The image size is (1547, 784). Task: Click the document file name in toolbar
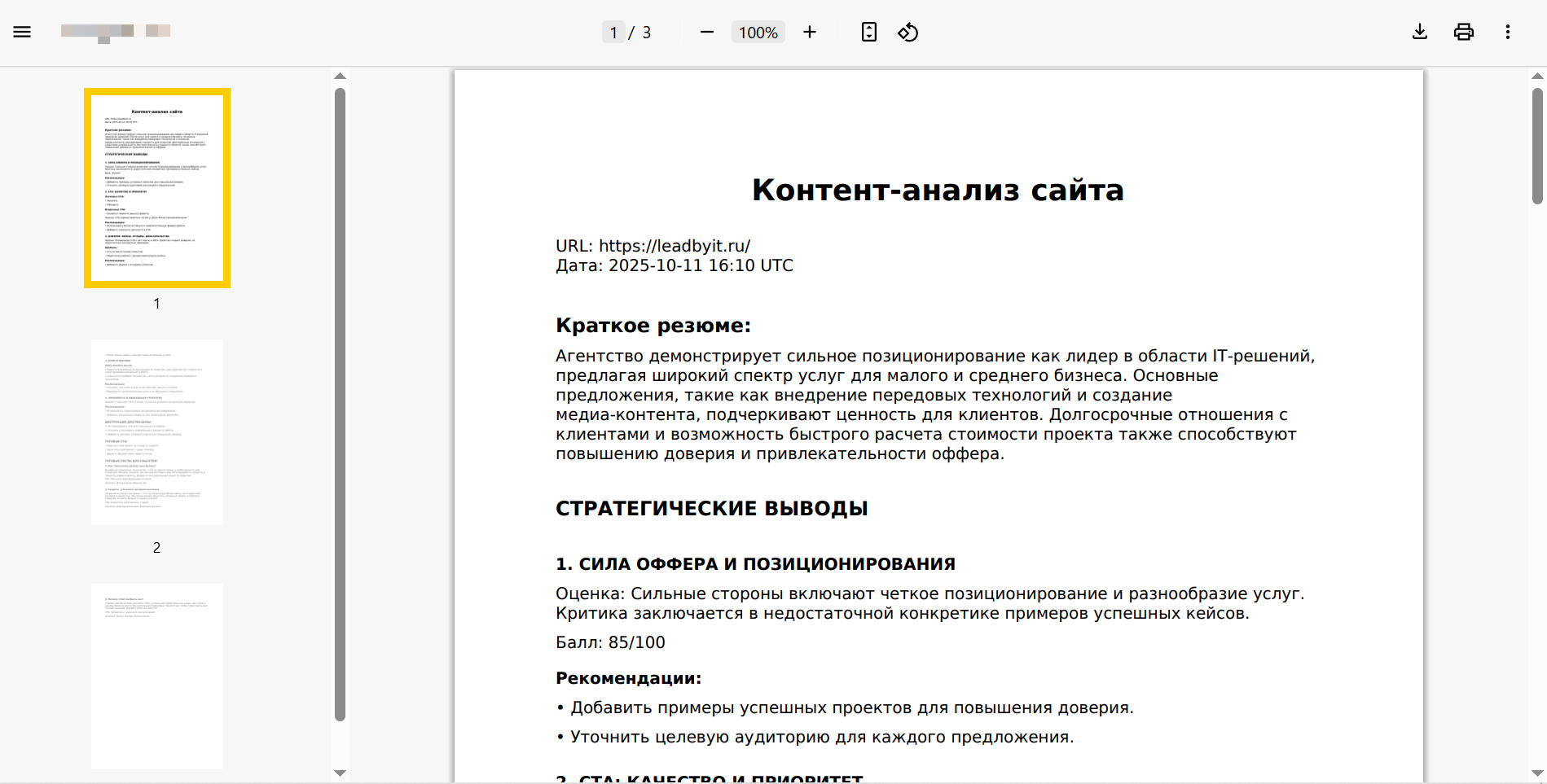pos(116,32)
